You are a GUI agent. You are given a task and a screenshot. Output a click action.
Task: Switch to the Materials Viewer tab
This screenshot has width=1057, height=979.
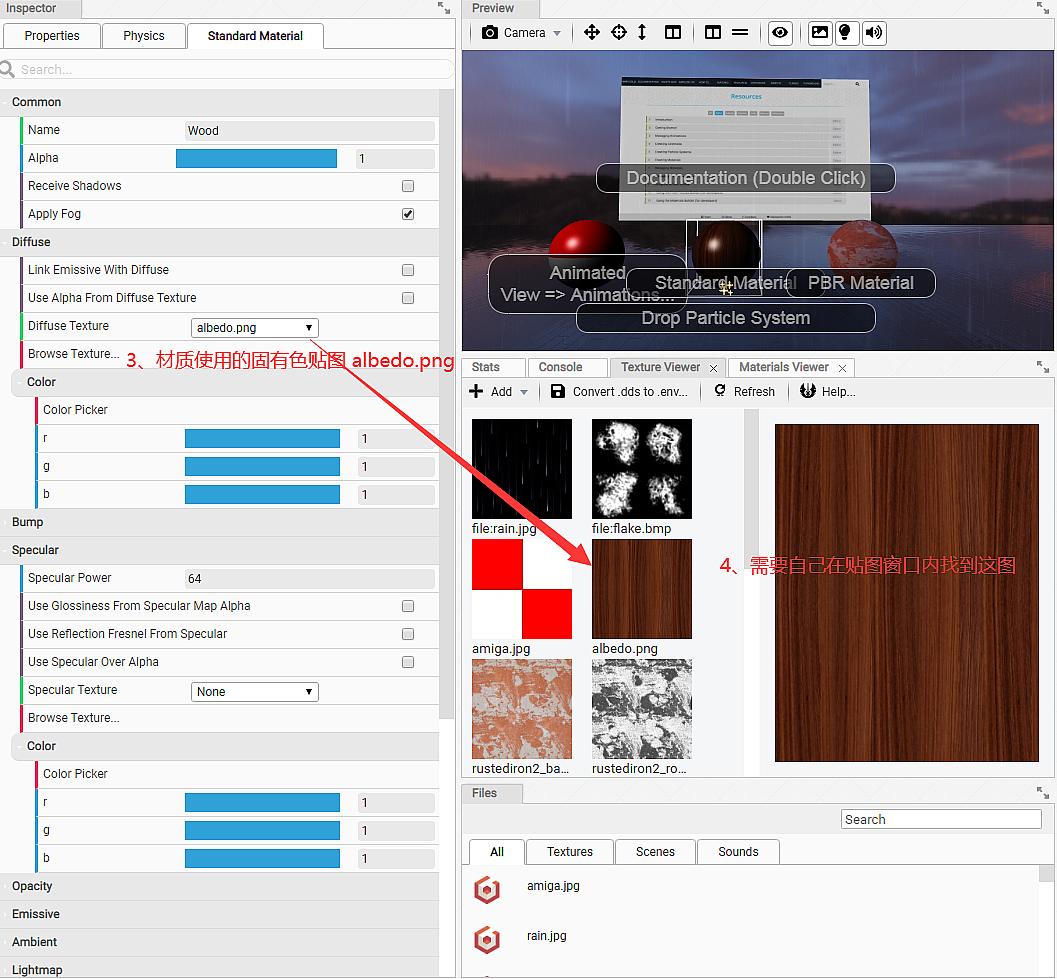point(784,367)
